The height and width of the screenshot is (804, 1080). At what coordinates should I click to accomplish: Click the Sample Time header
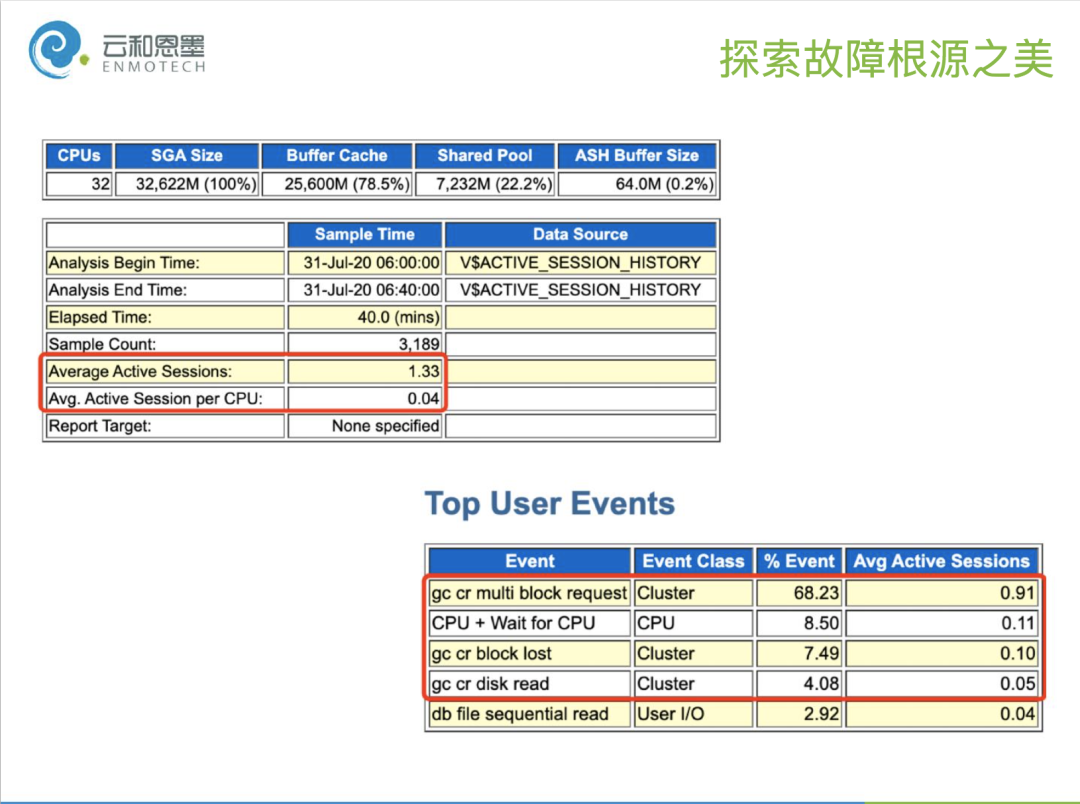pyautogui.click(x=364, y=234)
